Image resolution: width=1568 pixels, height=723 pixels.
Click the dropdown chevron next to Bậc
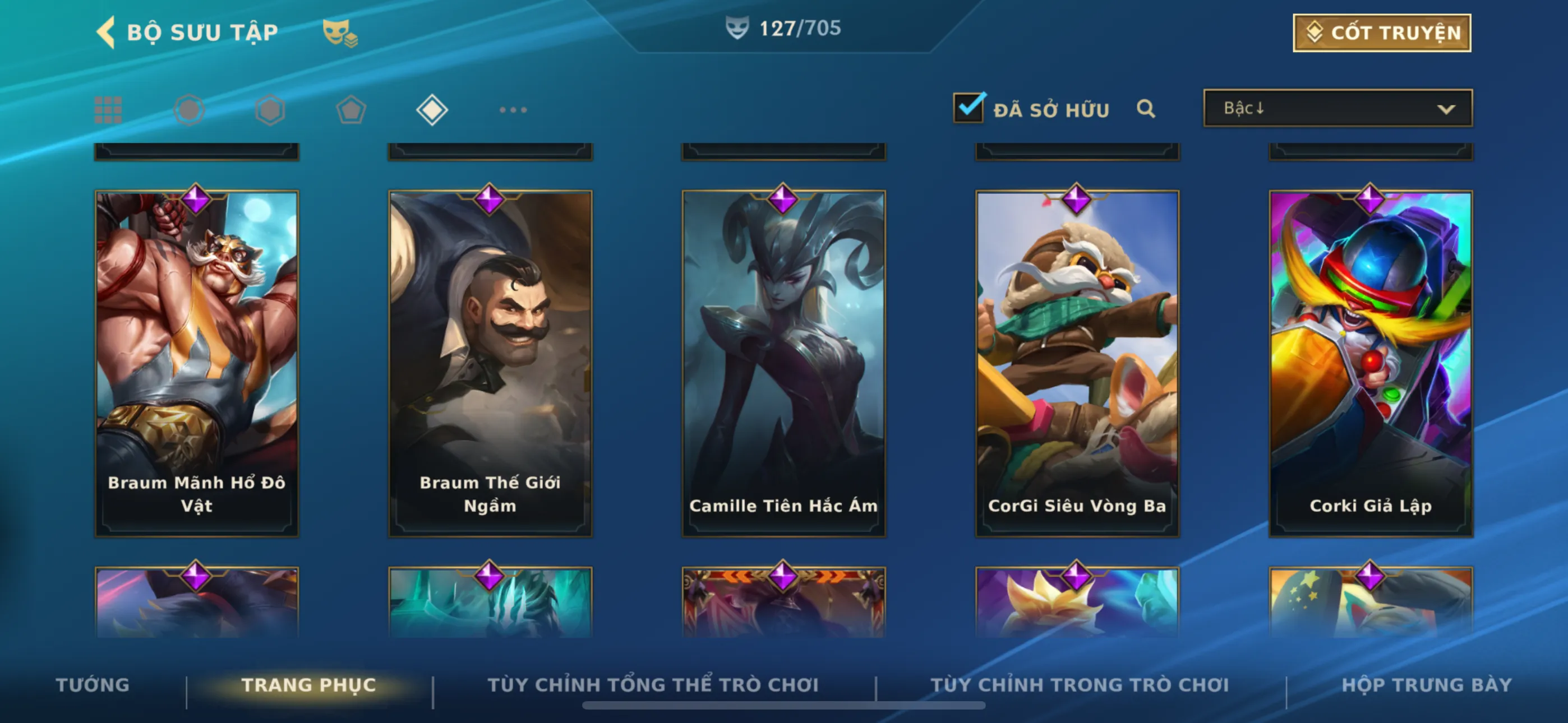(1446, 109)
